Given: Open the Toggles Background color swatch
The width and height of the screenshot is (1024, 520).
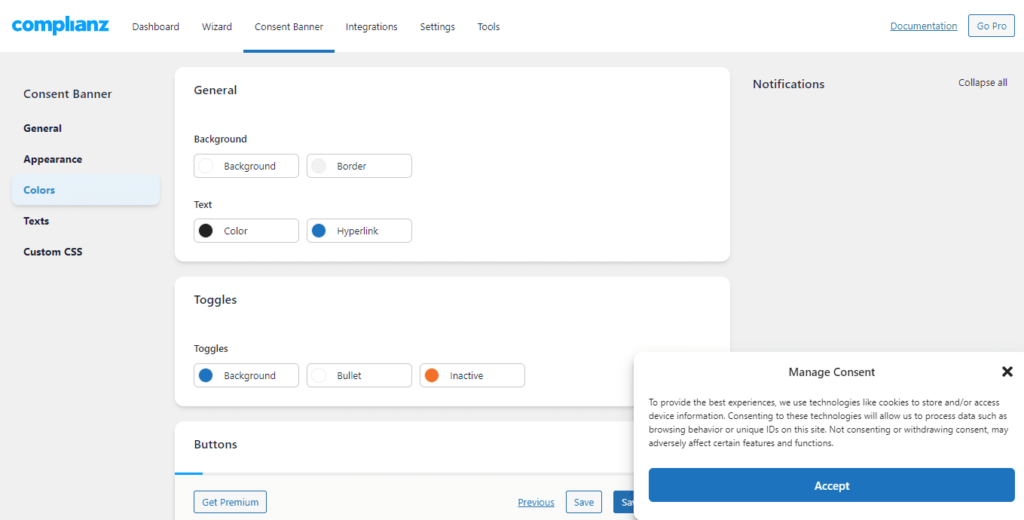Looking at the screenshot, I should (246, 376).
